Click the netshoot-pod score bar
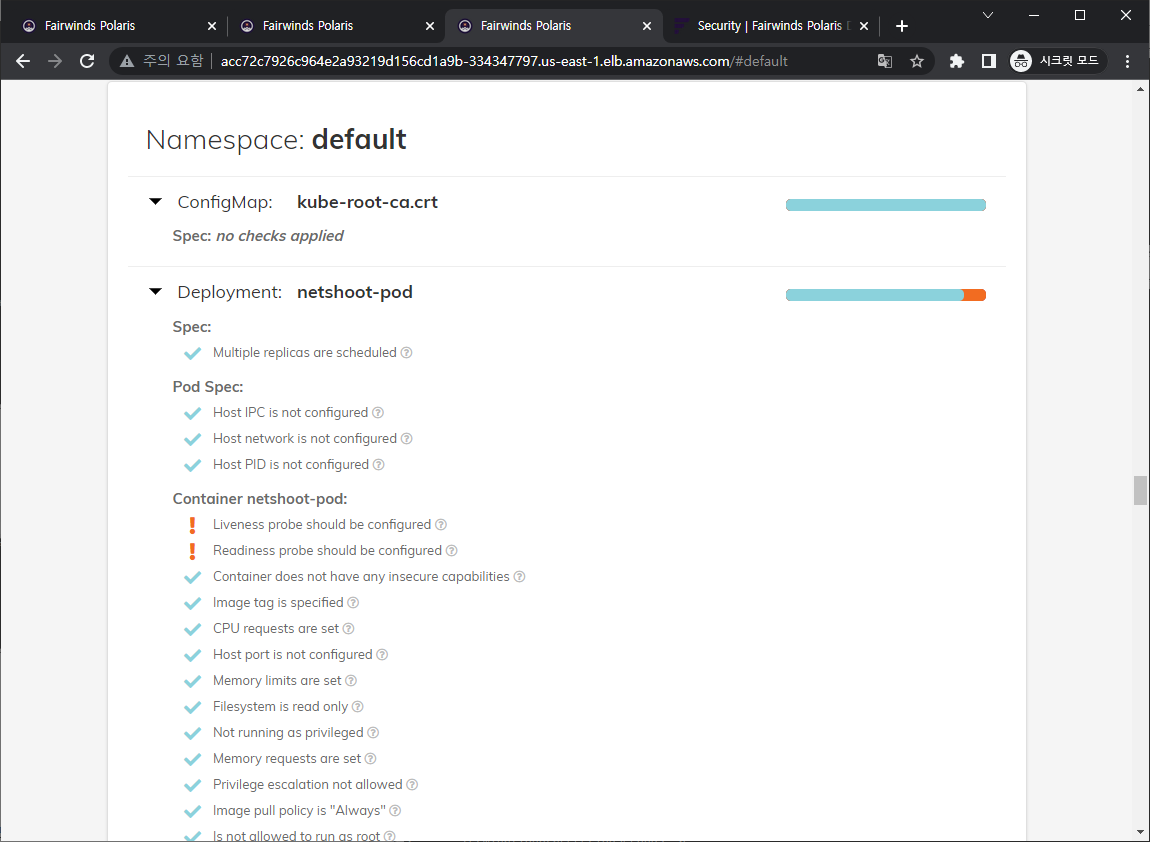Screen dimensions: 1150x842 tap(885, 295)
